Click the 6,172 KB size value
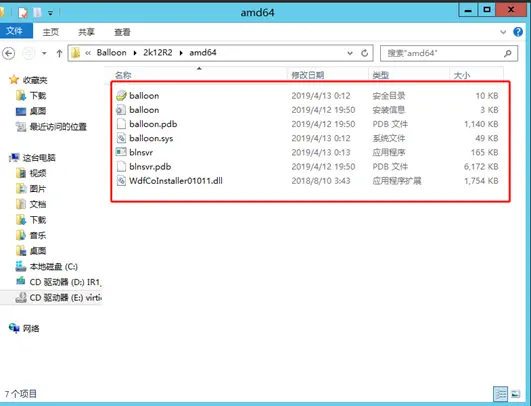 [x=481, y=167]
